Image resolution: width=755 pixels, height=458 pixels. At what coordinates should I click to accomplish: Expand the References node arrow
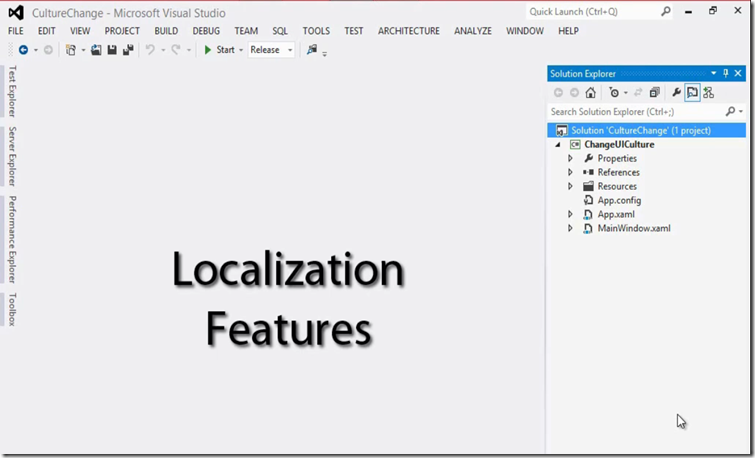570,172
